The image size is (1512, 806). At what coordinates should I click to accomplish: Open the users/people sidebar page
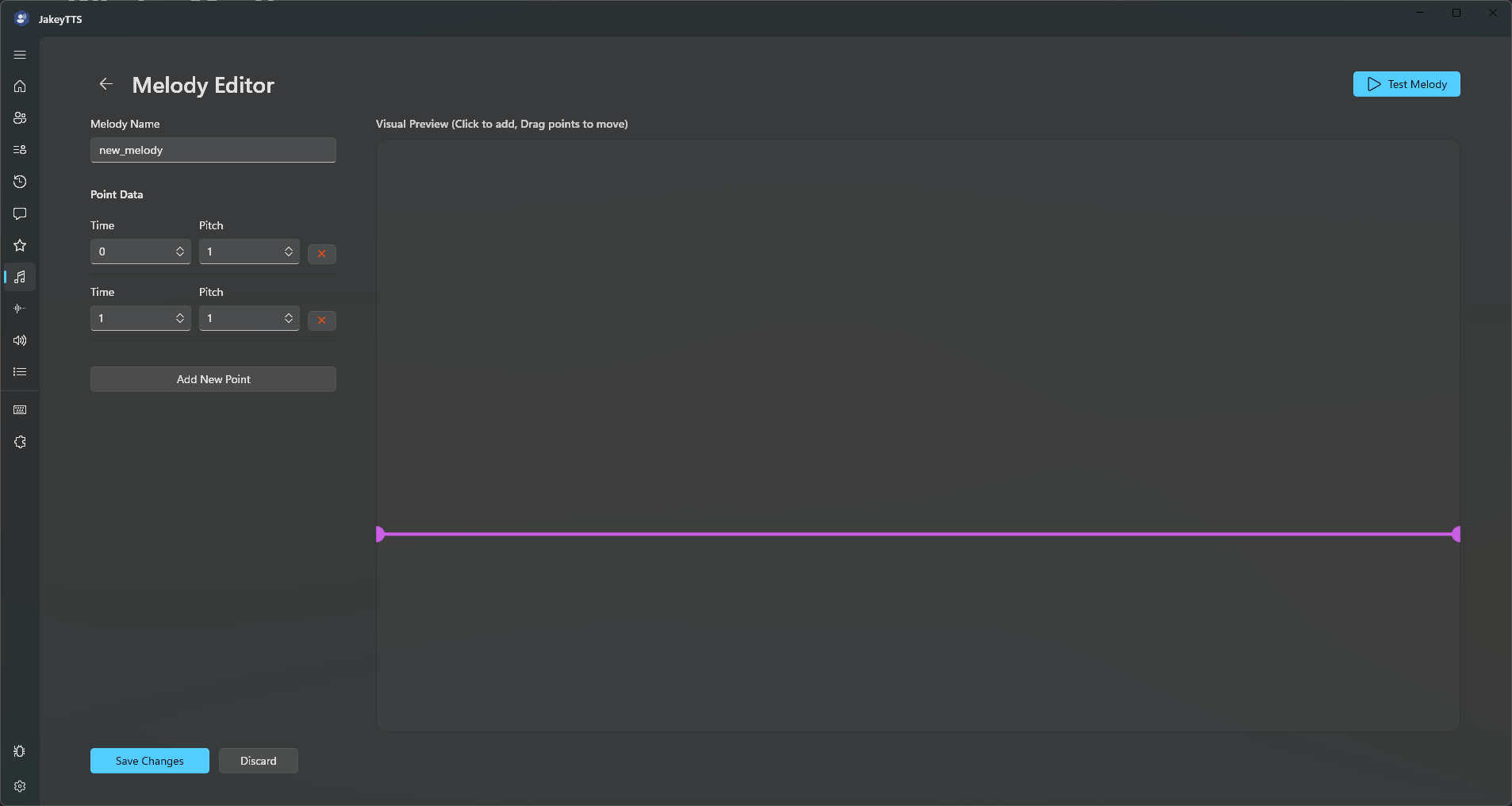[x=20, y=118]
